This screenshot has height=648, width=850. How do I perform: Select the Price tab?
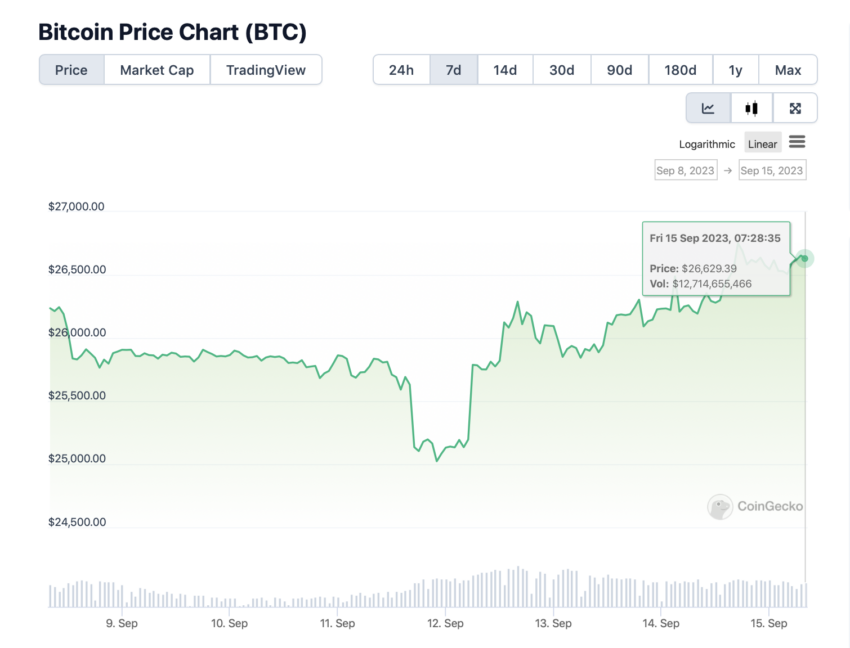click(72, 70)
